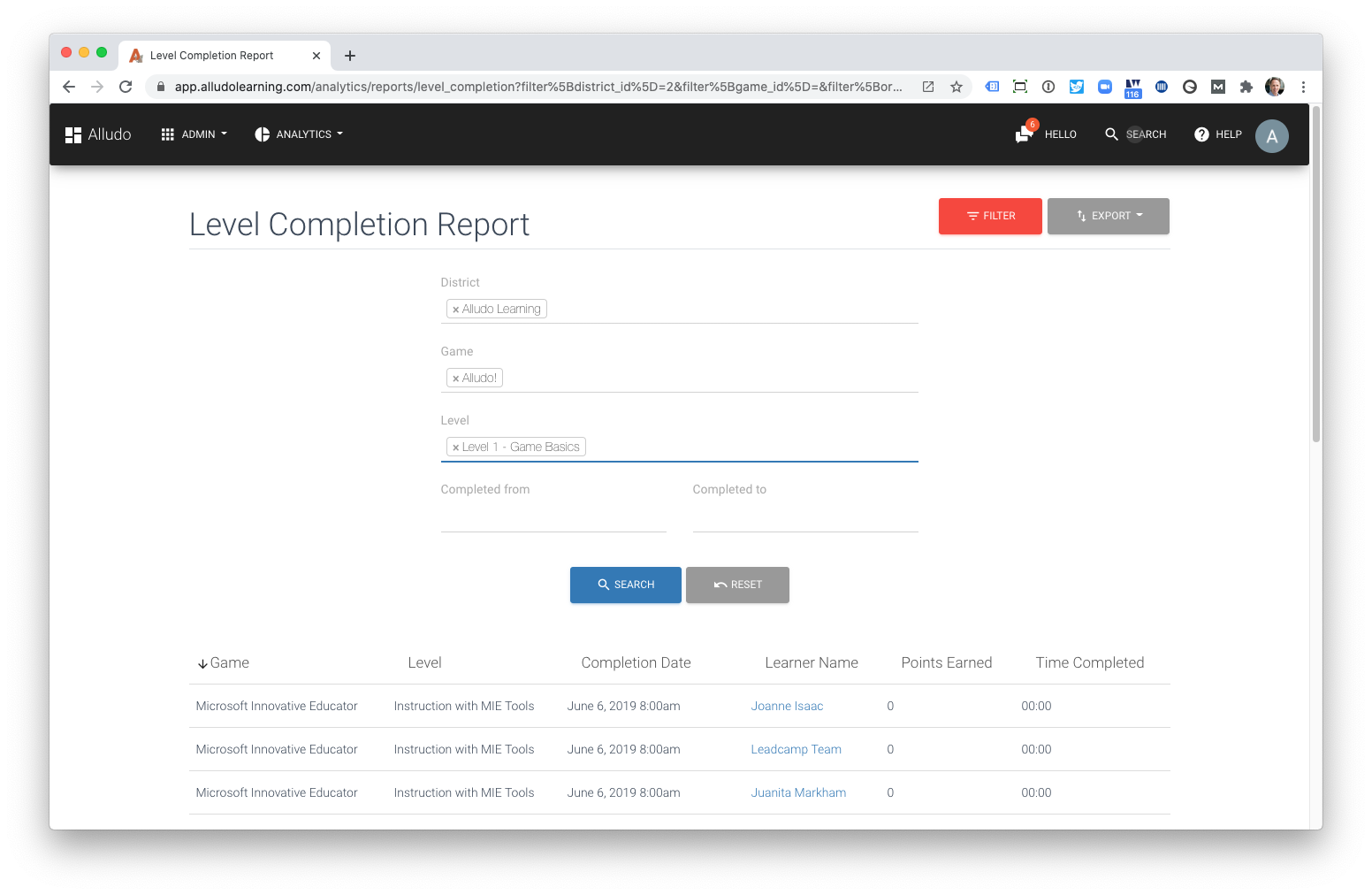
Task: Click 'Microsoft Innovative Educator' in Joanne Isaac row
Action: [x=277, y=706]
